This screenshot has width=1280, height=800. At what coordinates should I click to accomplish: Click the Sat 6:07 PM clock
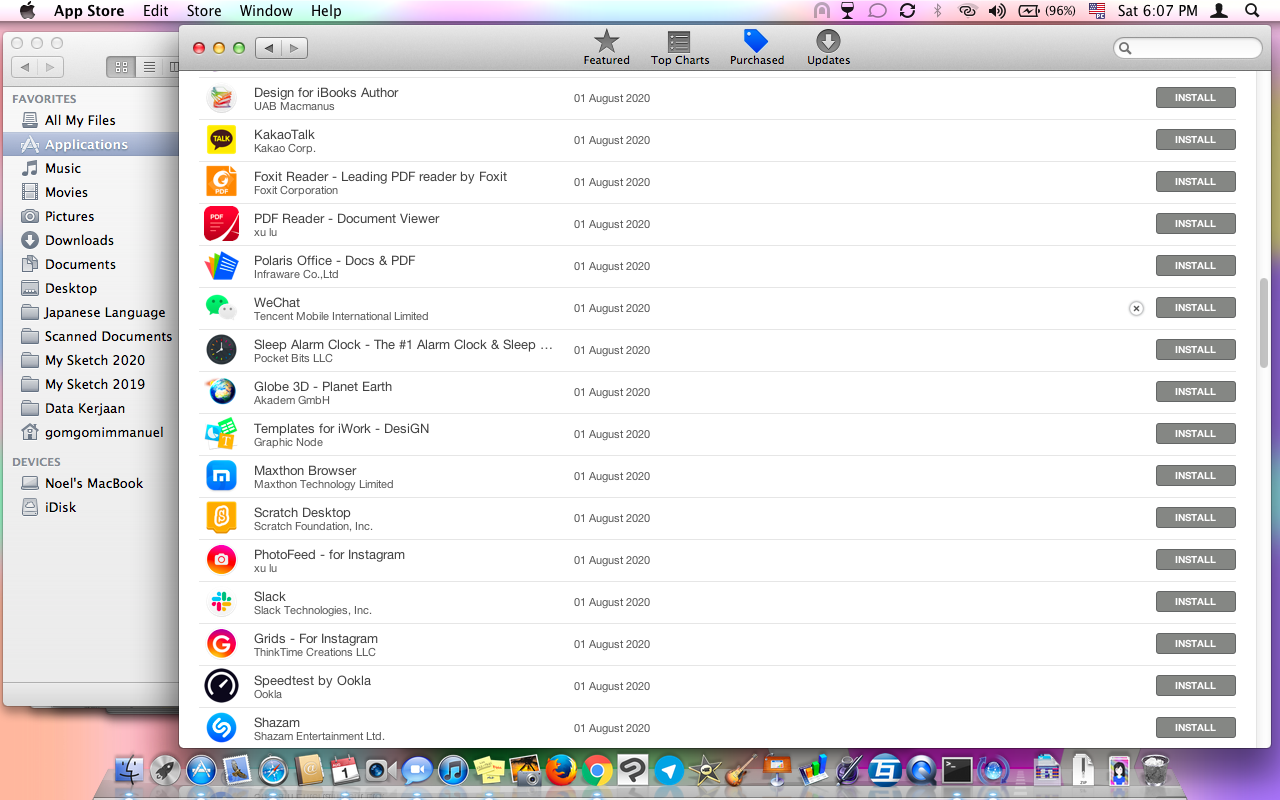point(1157,11)
